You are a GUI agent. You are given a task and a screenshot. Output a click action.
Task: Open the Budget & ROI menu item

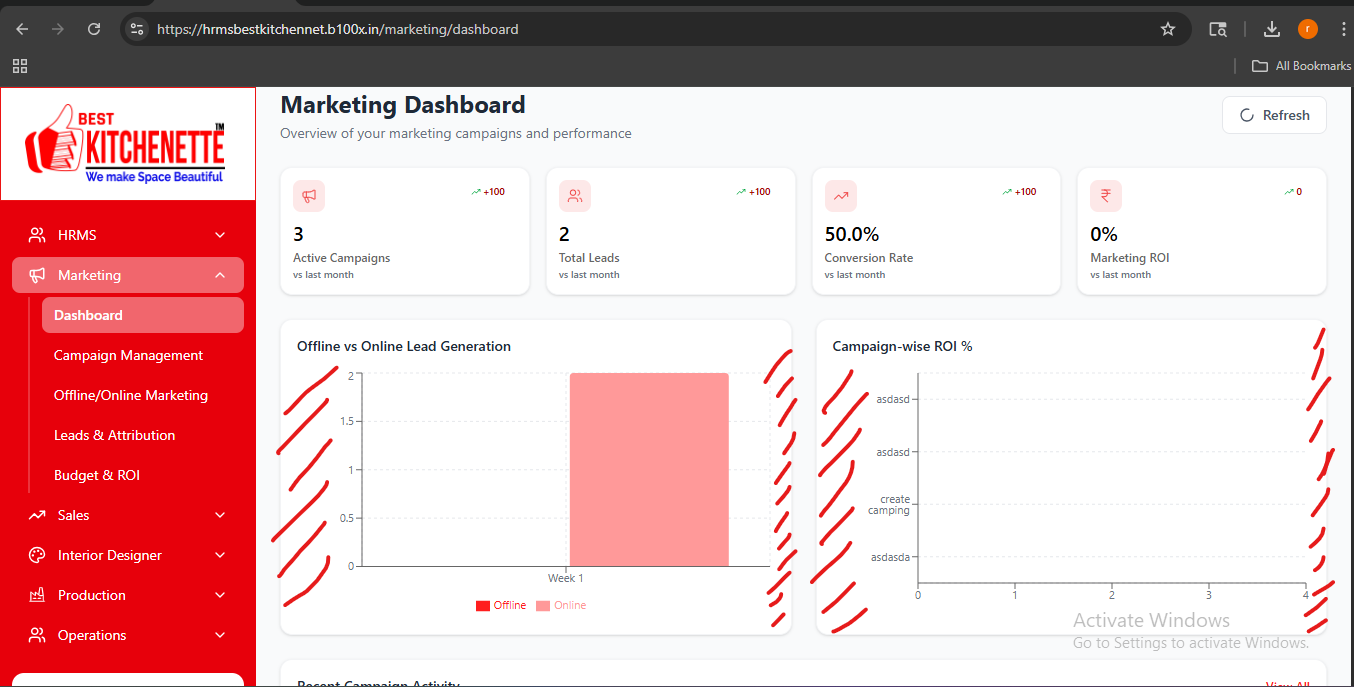click(x=143, y=475)
